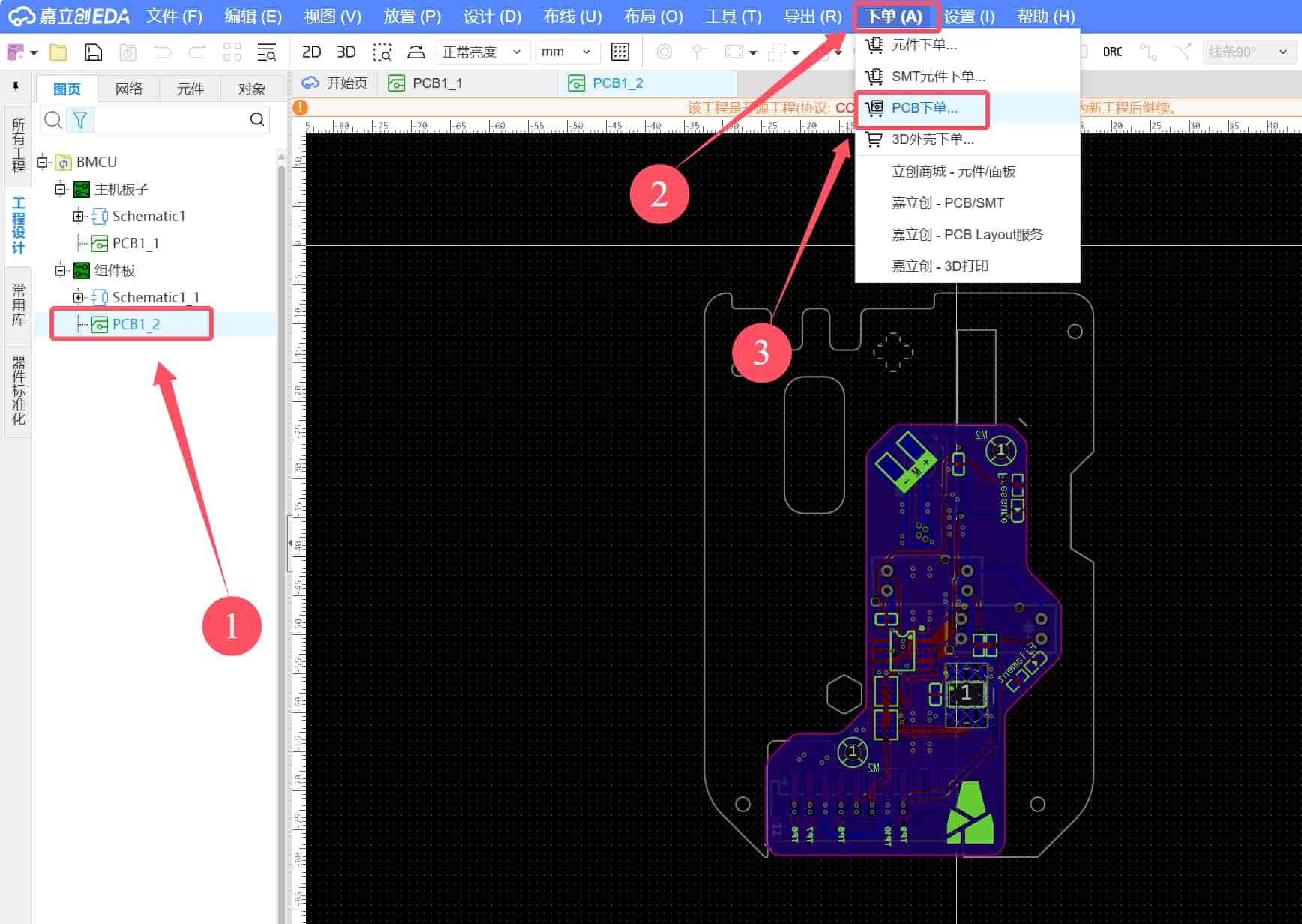This screenshot has width=1302, height=924.
Task: Open the 编辑 (E) menu
Action: coord(253,16)
